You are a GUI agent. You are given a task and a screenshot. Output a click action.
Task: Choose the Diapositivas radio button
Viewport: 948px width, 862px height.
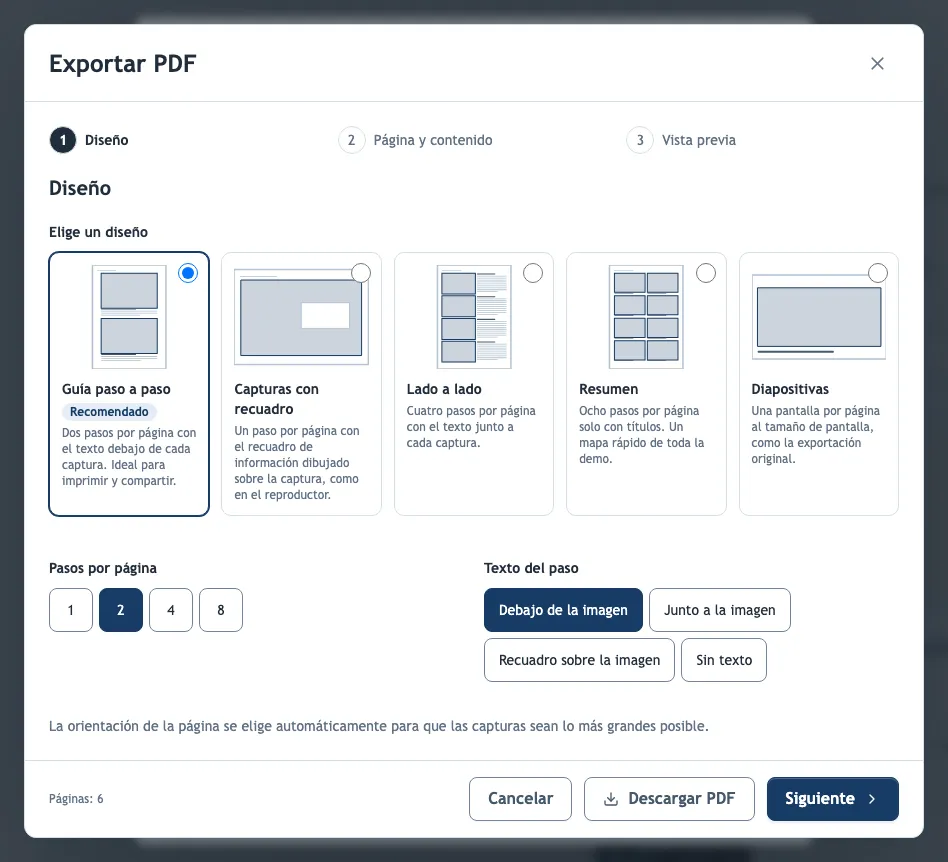[877, 273]
